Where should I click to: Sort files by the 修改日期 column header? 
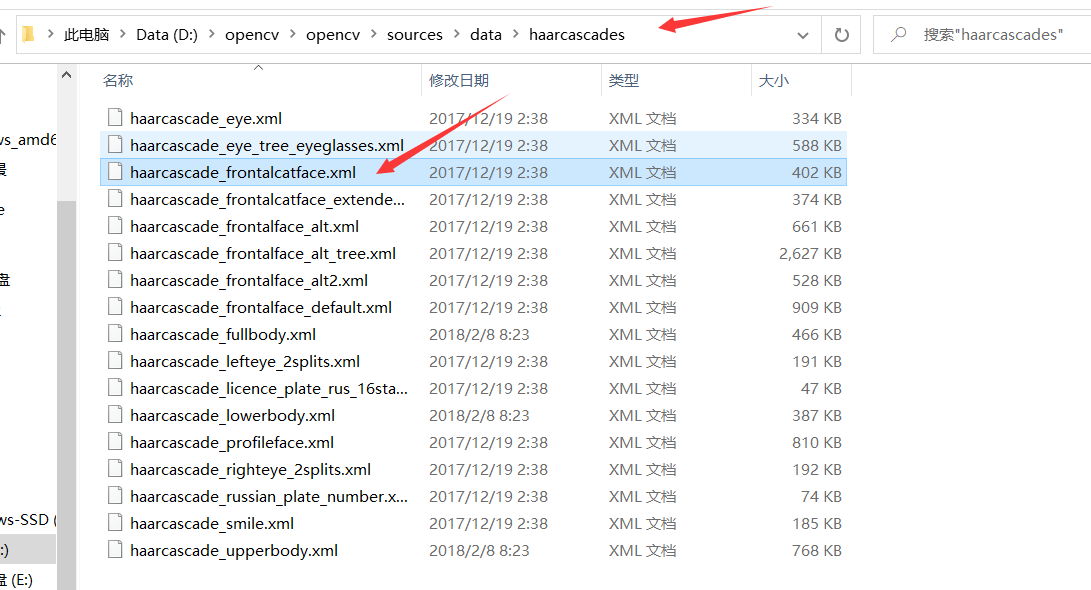462,80
